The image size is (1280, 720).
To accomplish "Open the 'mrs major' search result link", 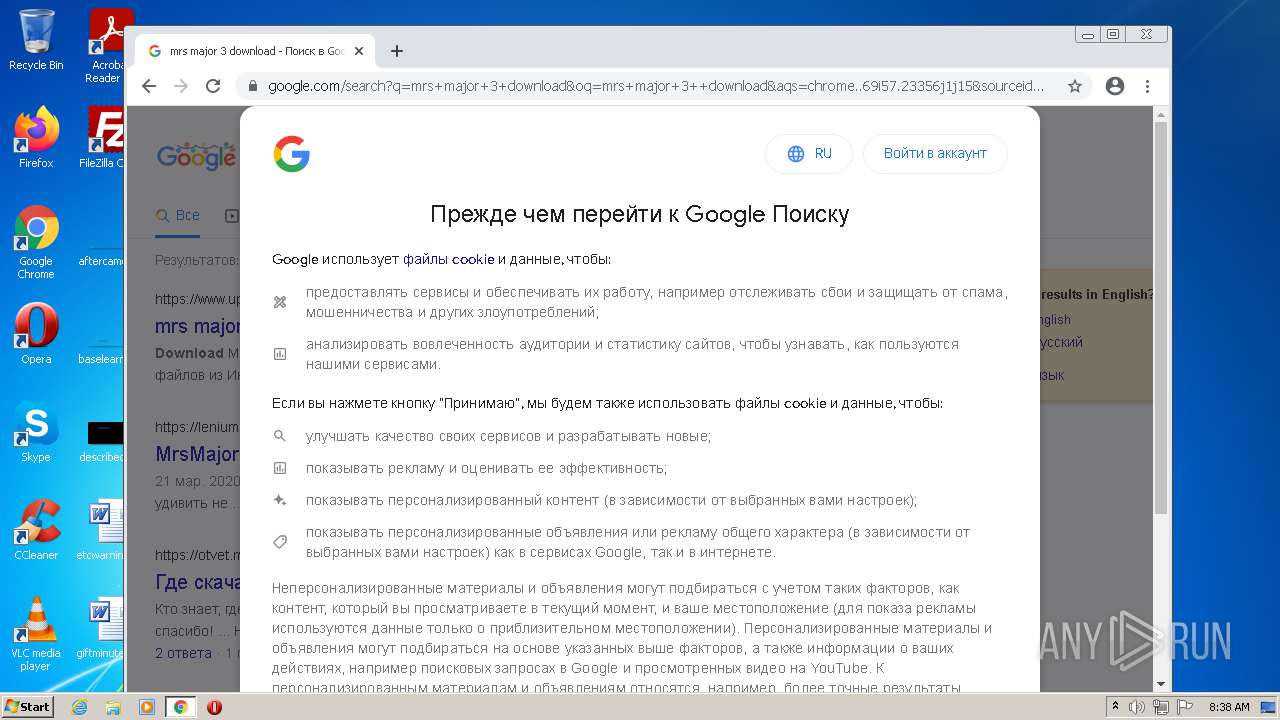I will pyautogui.click(x=198, y=326).
